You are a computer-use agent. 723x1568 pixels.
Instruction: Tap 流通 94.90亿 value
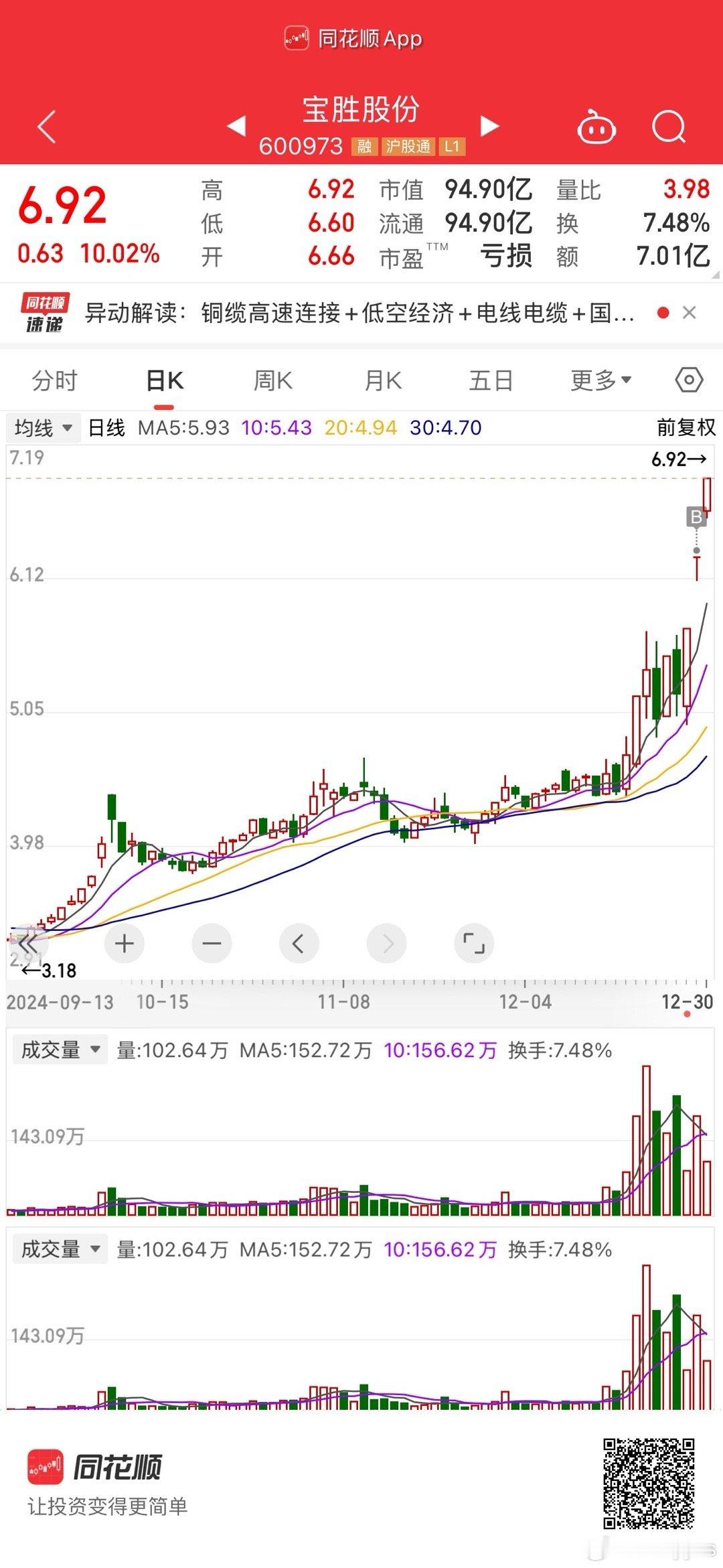pos(489,223)
